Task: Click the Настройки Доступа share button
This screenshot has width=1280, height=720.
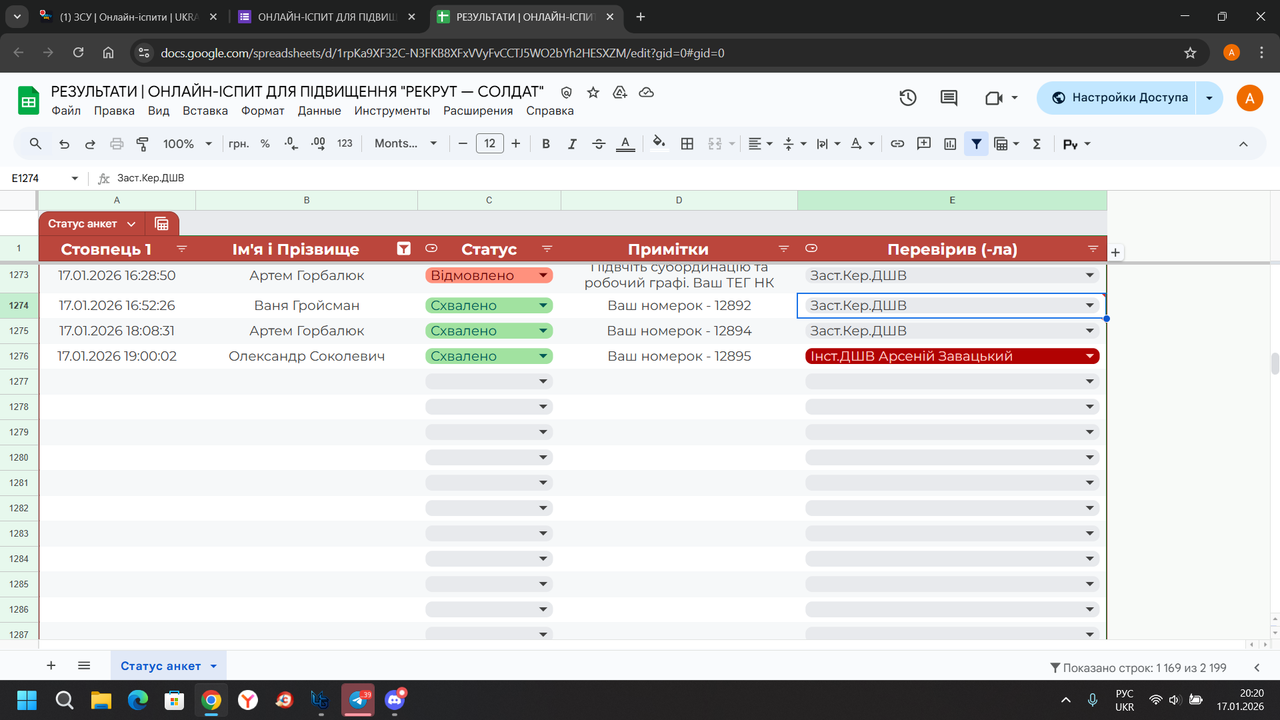Action: pos(1118,98)
